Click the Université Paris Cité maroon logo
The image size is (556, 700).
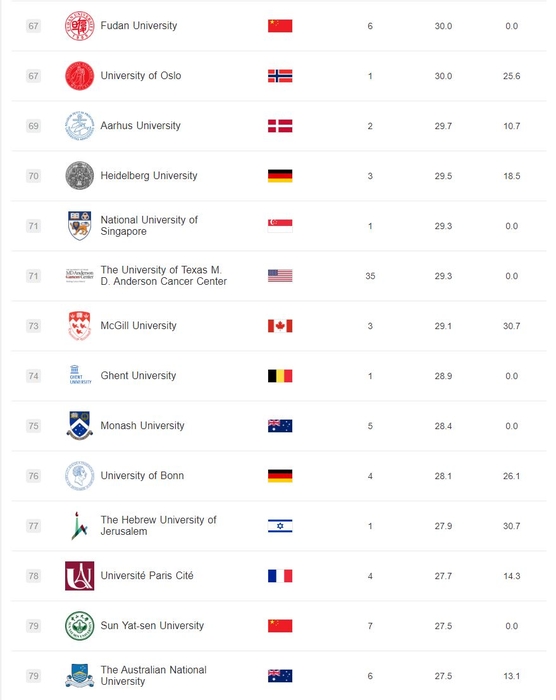79,576
